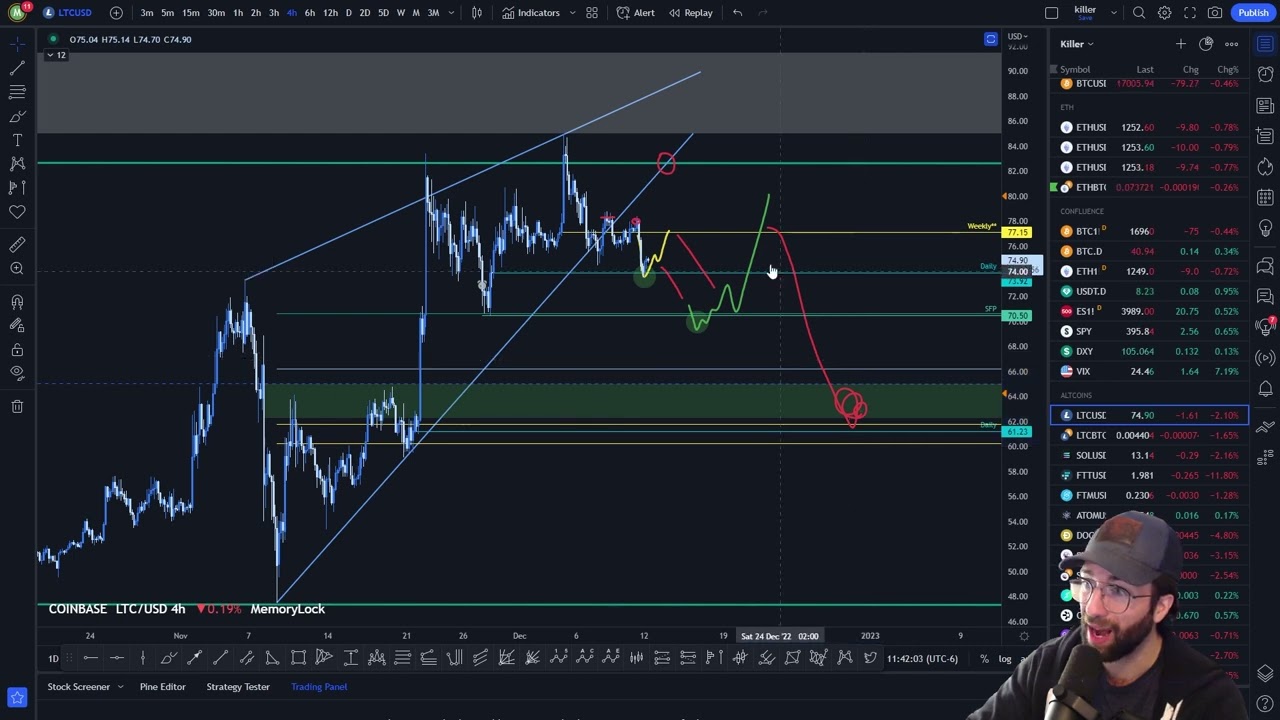The height and width of the screenshot is (720, 1280).
Task: Toggle the green flag on ETHBTC row
Action: (x=1054, y=187)
